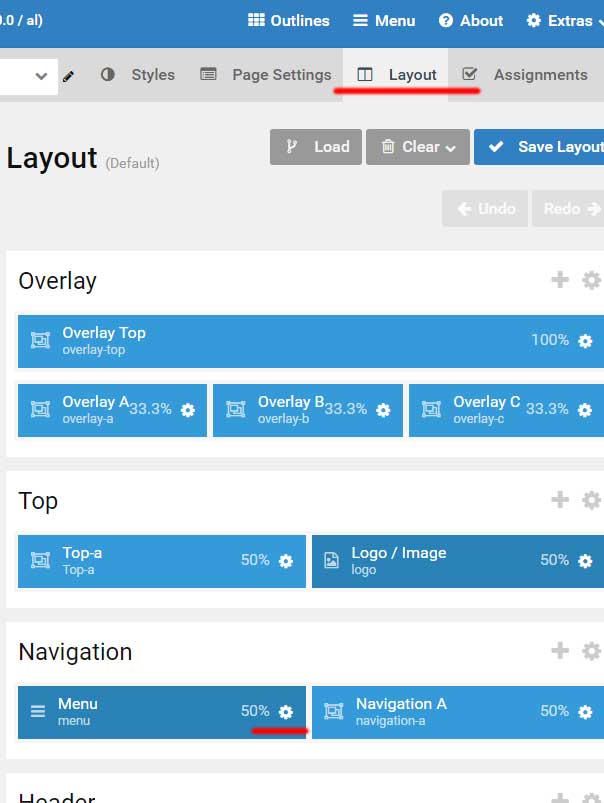Screen dimensions: 604x803
Task: Click the pencil edit icon beside outline selector
Action: point(68,77)
